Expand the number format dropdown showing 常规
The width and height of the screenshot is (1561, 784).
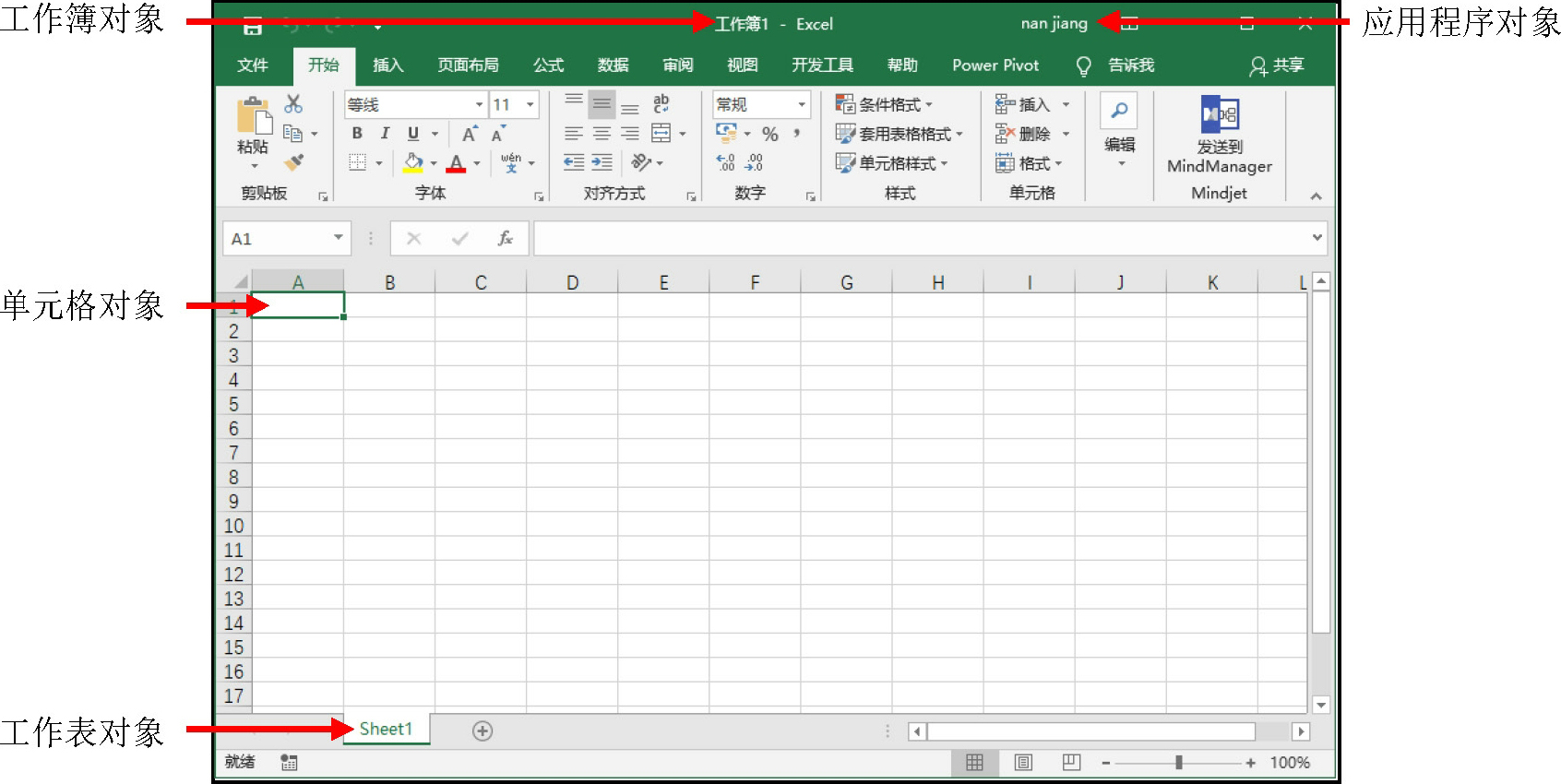[801, 105]
